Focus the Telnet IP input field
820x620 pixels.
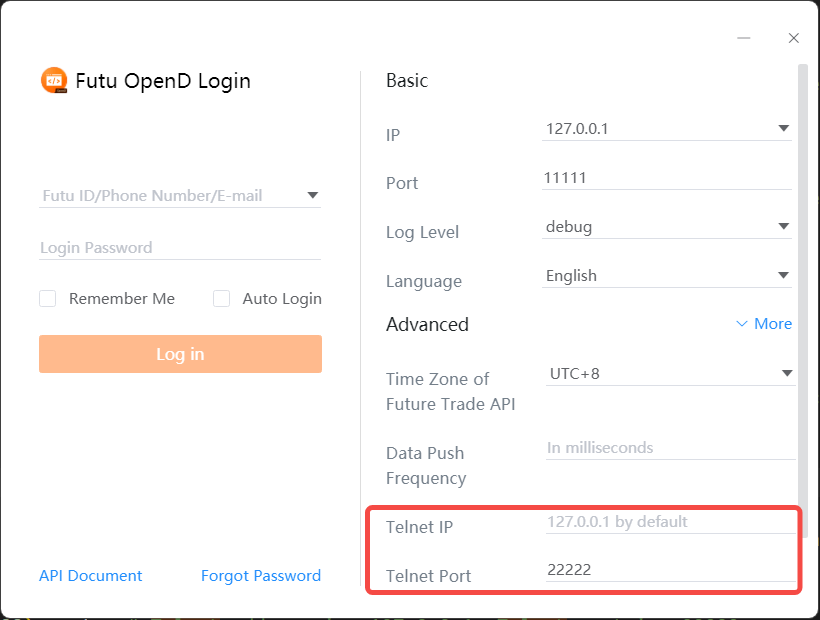click(x=670, y=522)
